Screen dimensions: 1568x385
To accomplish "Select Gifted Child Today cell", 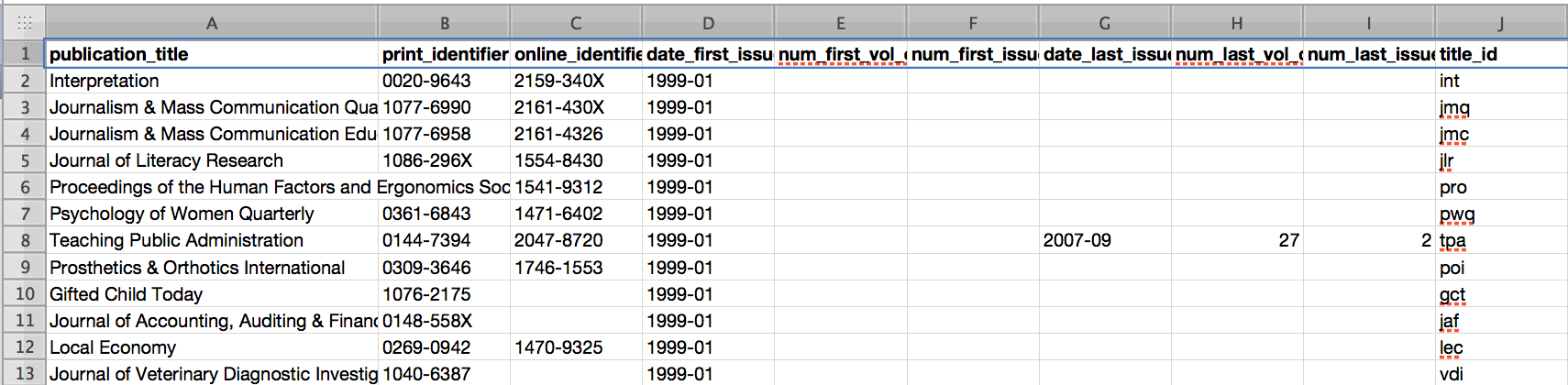I will click(212, 294).
